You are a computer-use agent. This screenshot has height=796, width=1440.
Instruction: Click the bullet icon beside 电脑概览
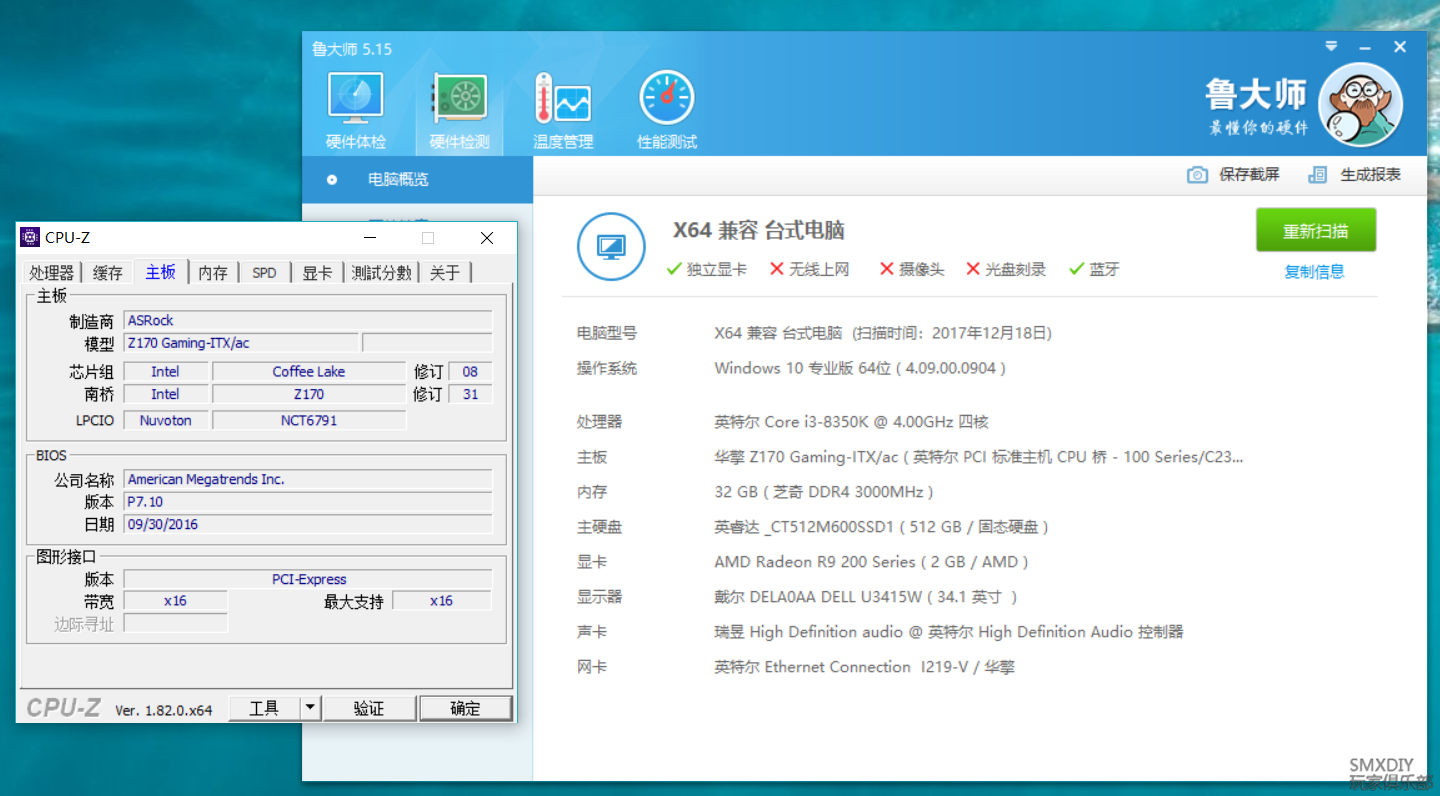(332, 180)
